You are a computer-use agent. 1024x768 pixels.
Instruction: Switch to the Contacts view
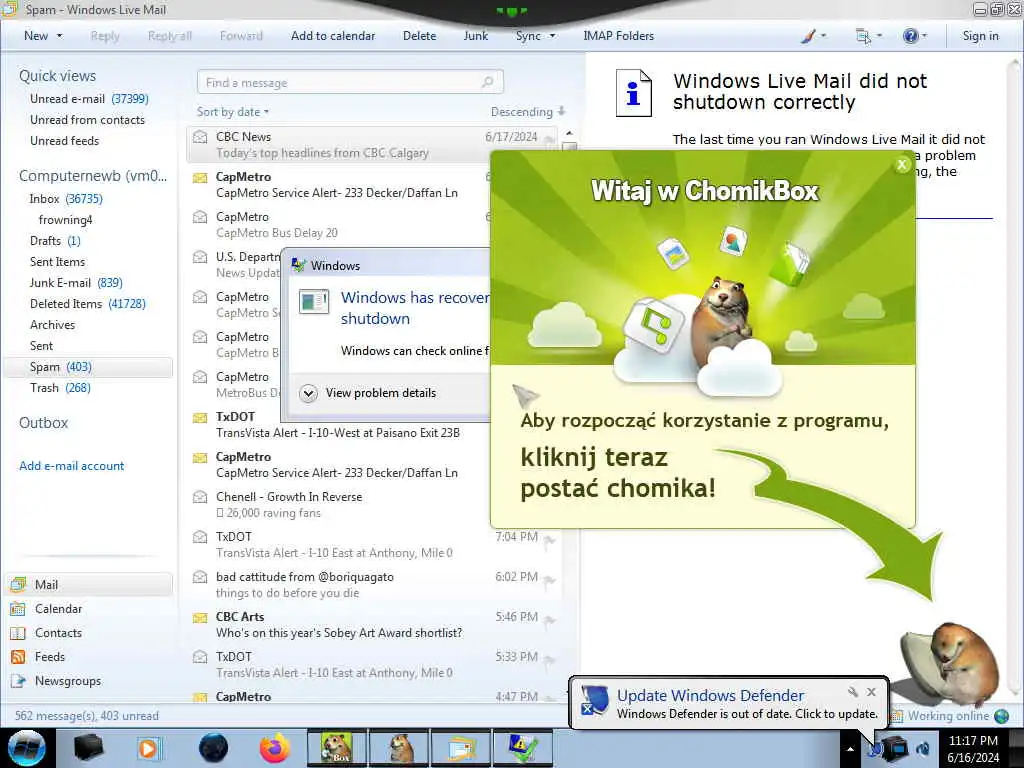(58, 633)
